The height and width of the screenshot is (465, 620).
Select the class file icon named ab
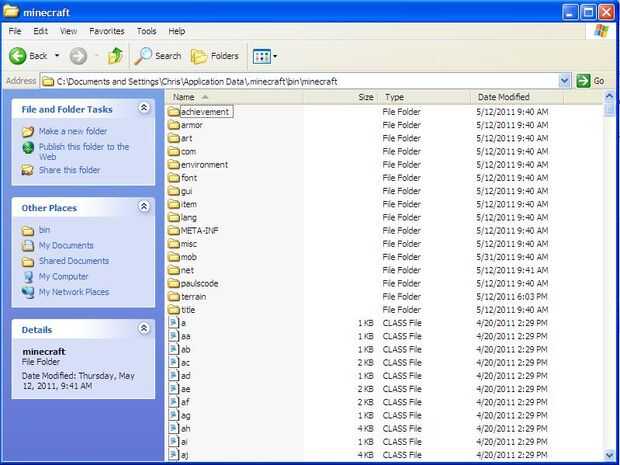click(173, 349)
